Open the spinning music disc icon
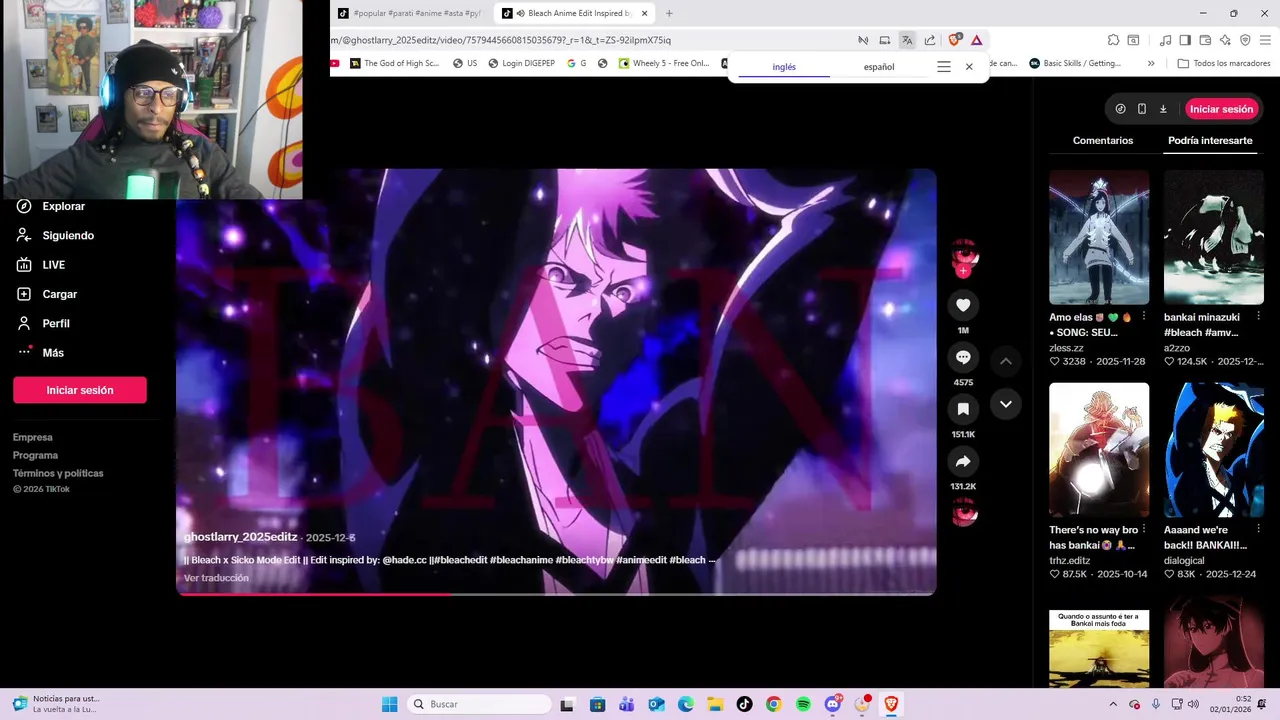This screenshot has height=720, width=1280. coord(964,512)
